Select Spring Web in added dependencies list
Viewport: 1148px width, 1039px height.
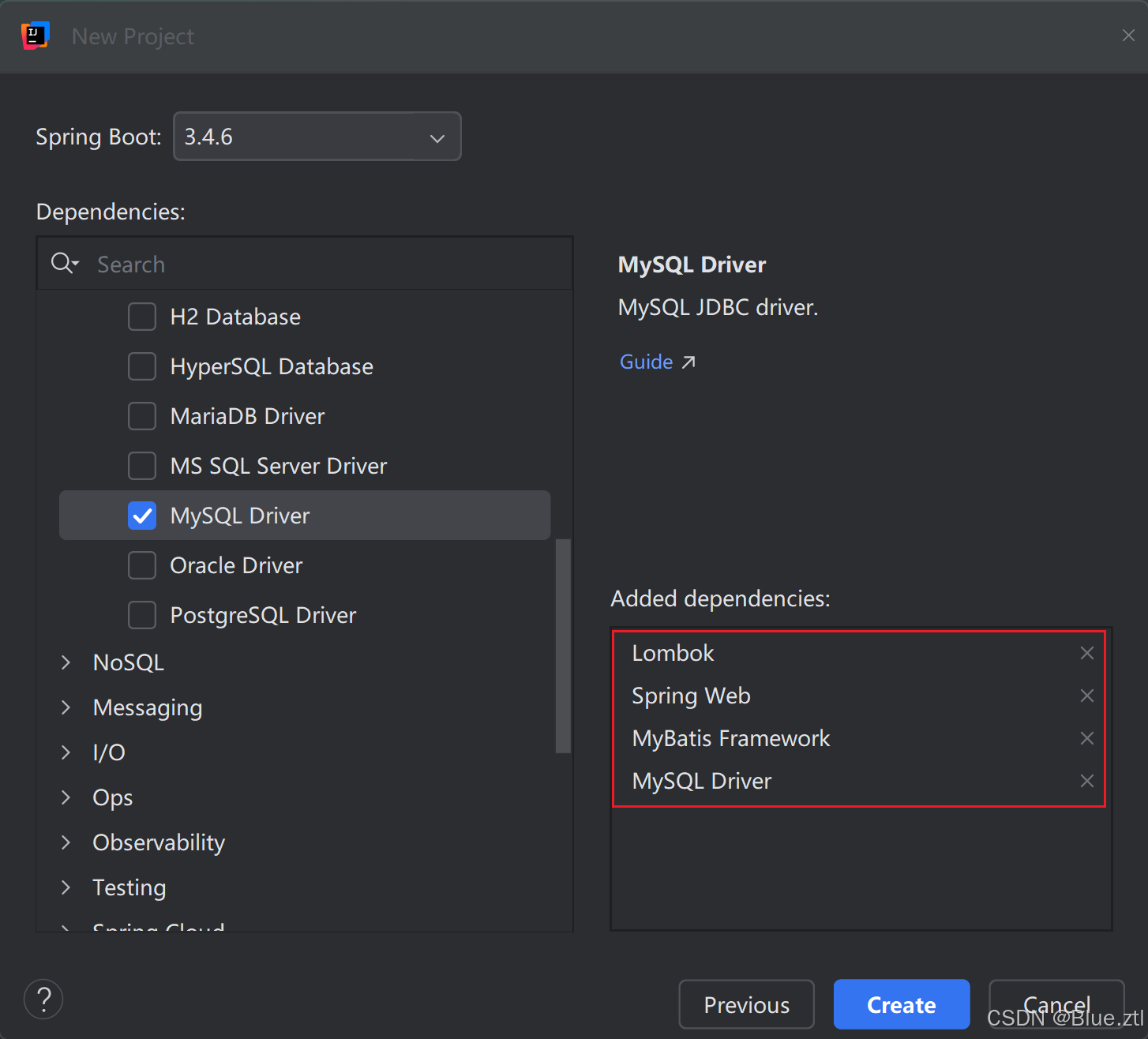[691, 696]
